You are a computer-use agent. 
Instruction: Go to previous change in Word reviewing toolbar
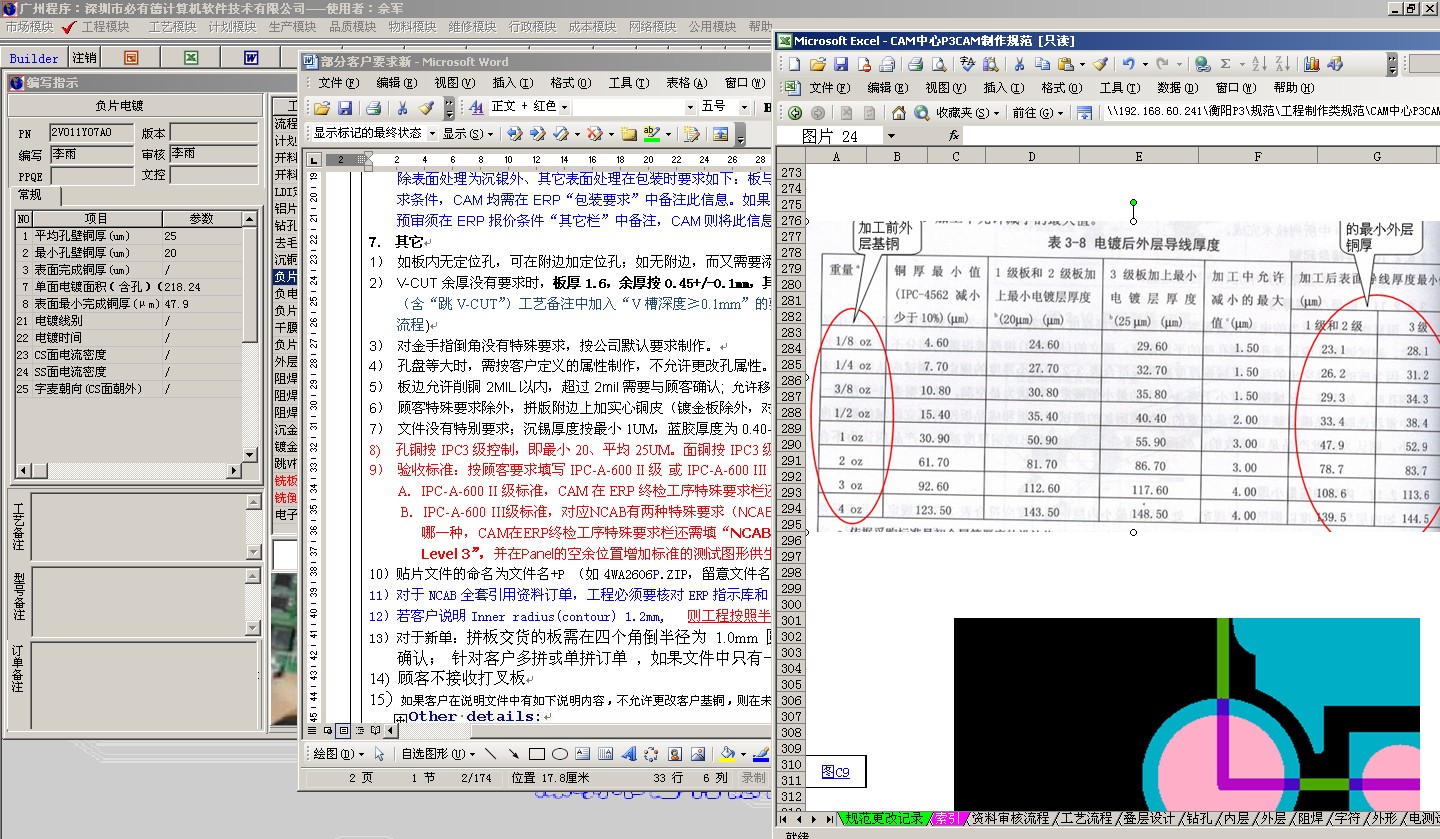(514, 134)
